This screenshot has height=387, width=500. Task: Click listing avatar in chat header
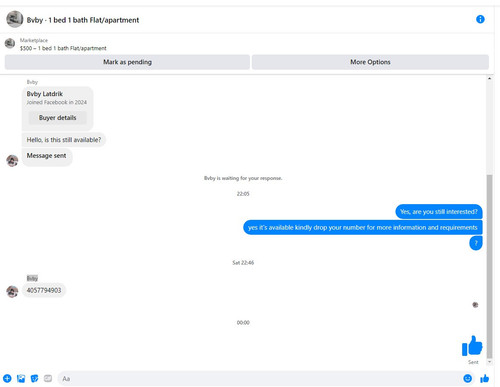point(15,19)
